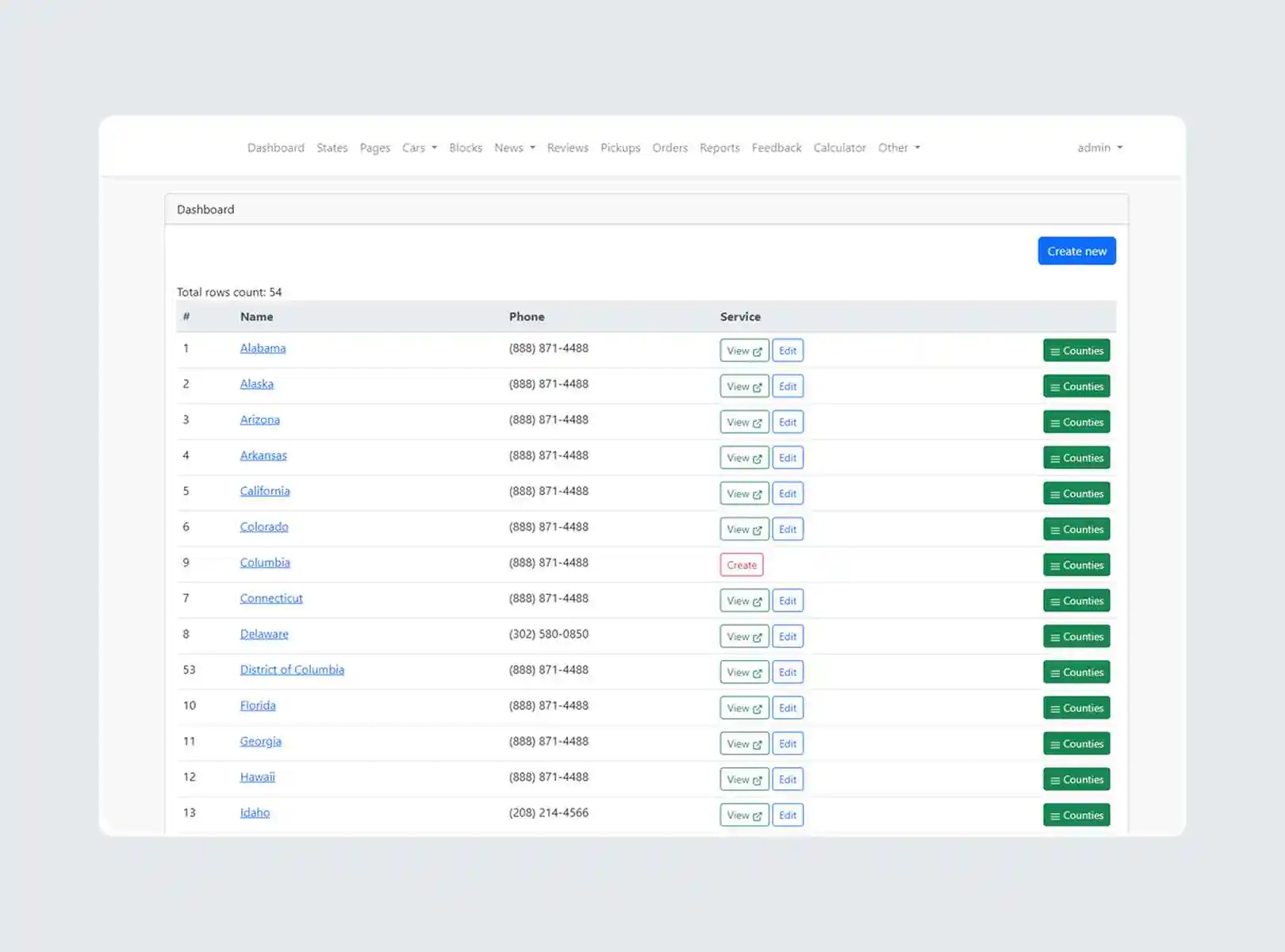Expand the Cars dropdown menu
Screen dimensions: 1285x952
(419, 148)
